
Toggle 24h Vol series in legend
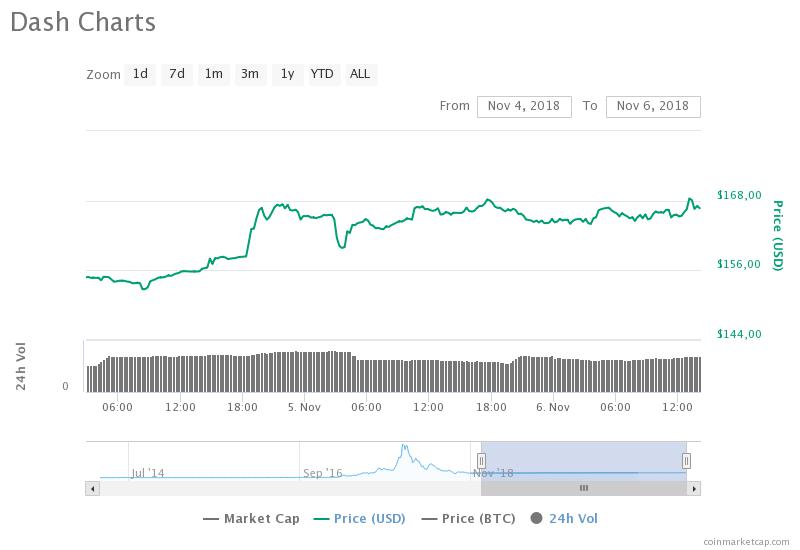564,519
